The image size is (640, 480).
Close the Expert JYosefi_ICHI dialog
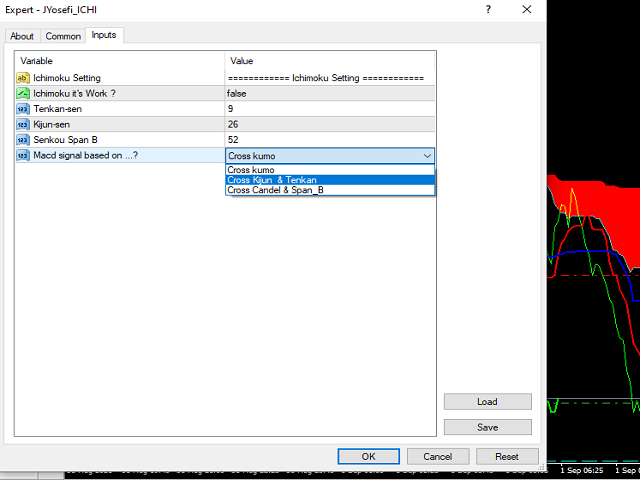527,9
